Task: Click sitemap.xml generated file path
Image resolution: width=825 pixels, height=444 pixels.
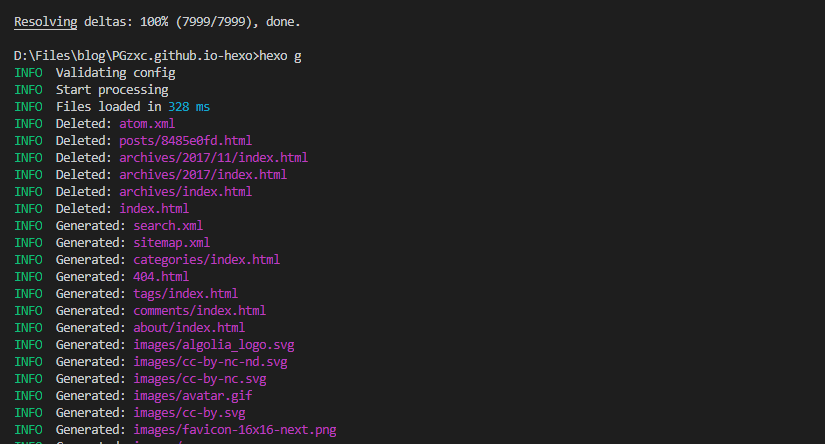Action: pyautogui.click(x=172, y=243)
